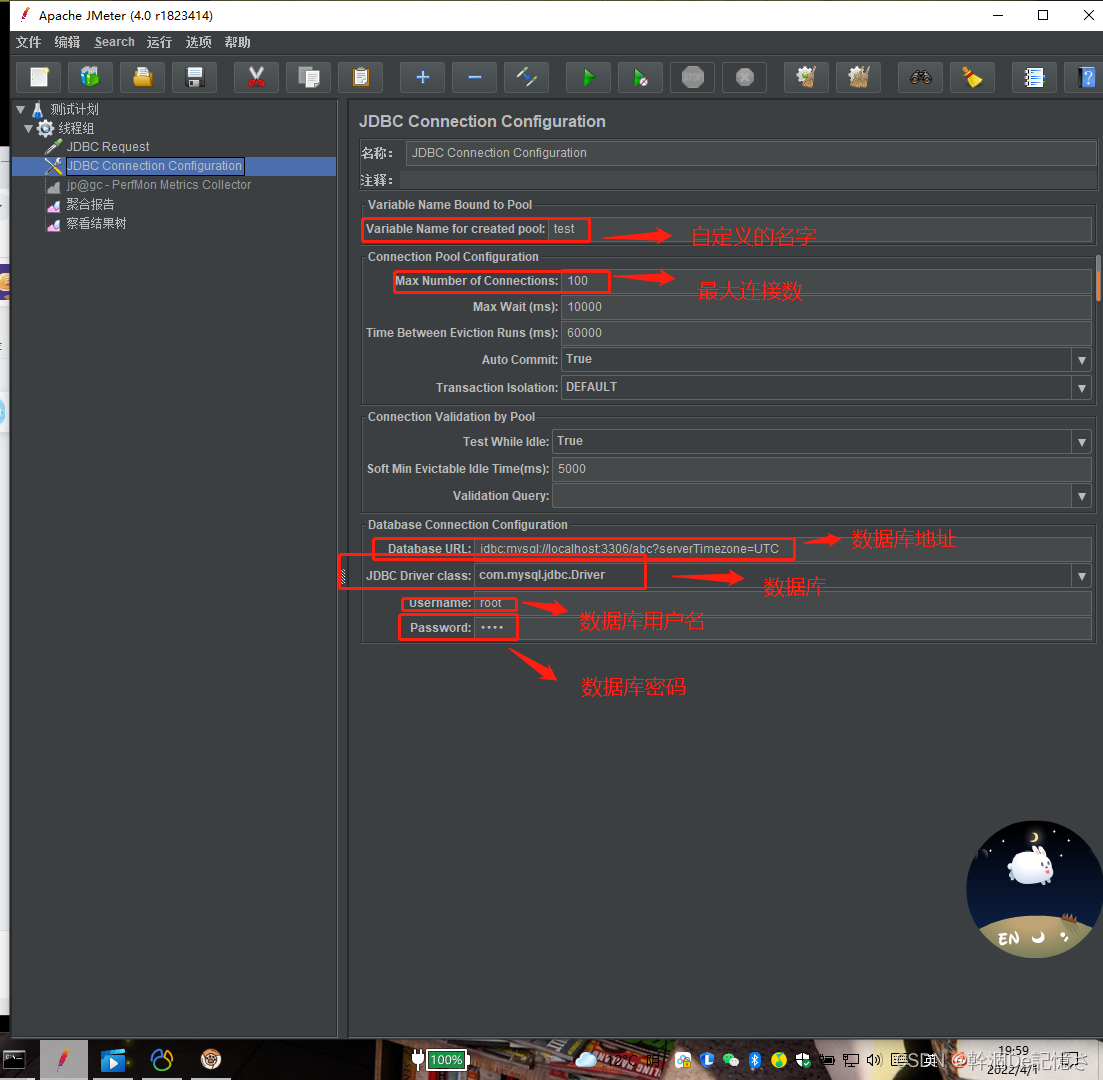Click the Reset Search yellow broom icon
The height and width of the screenshot is (1080, 1103).
[x=972, y=77]
